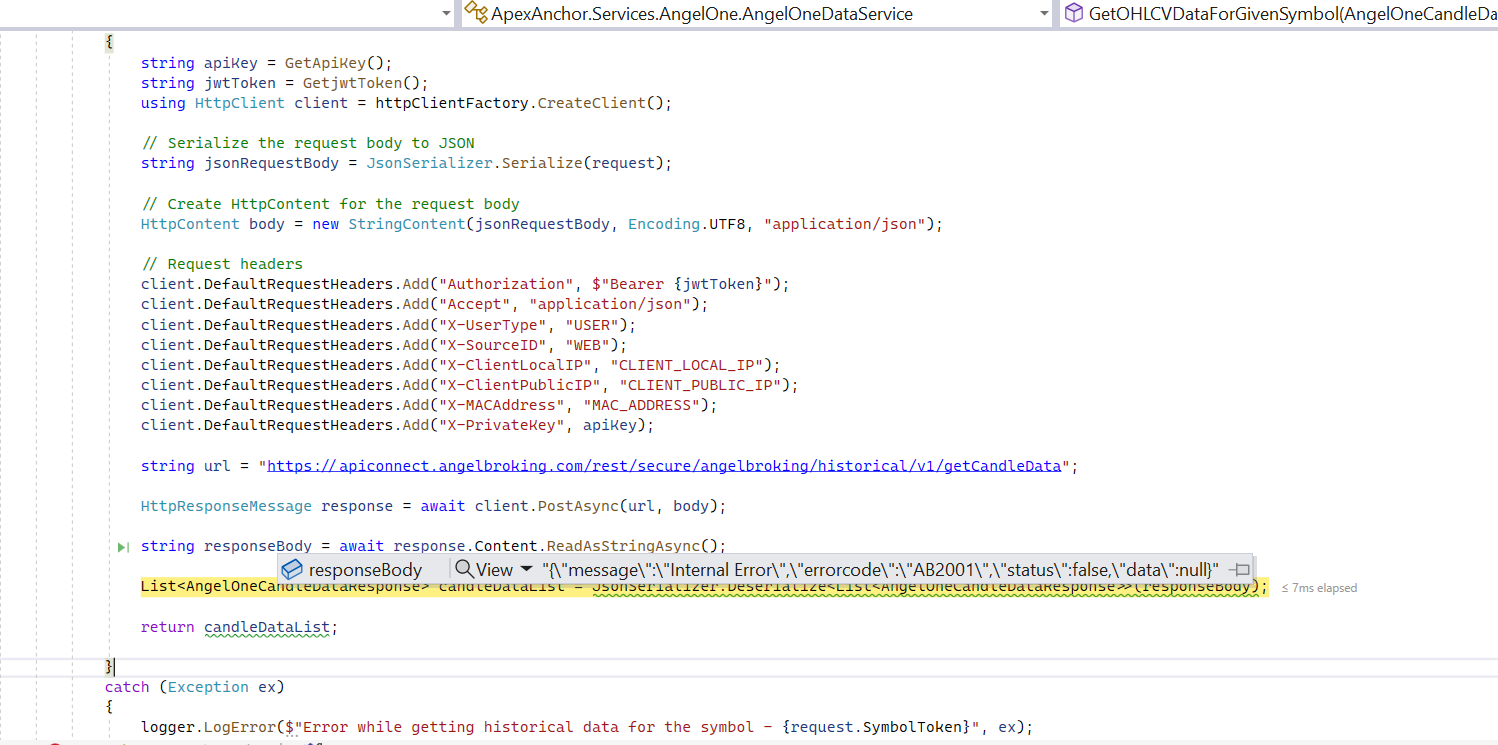
Task: Click the responseBody variable icon in DataTip
Action: (x=292, y=569)
